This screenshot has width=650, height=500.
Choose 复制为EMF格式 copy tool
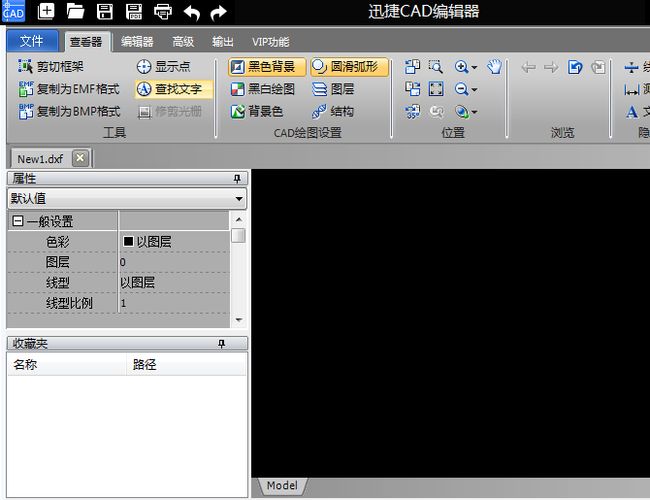point(69,89)
